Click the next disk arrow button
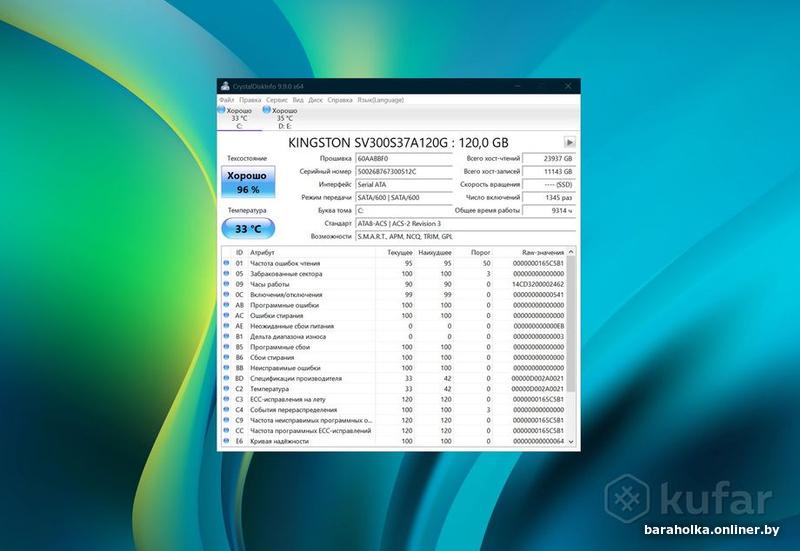Image resolution: width=800 pixels, height=551 pixels. coord(570,142)
